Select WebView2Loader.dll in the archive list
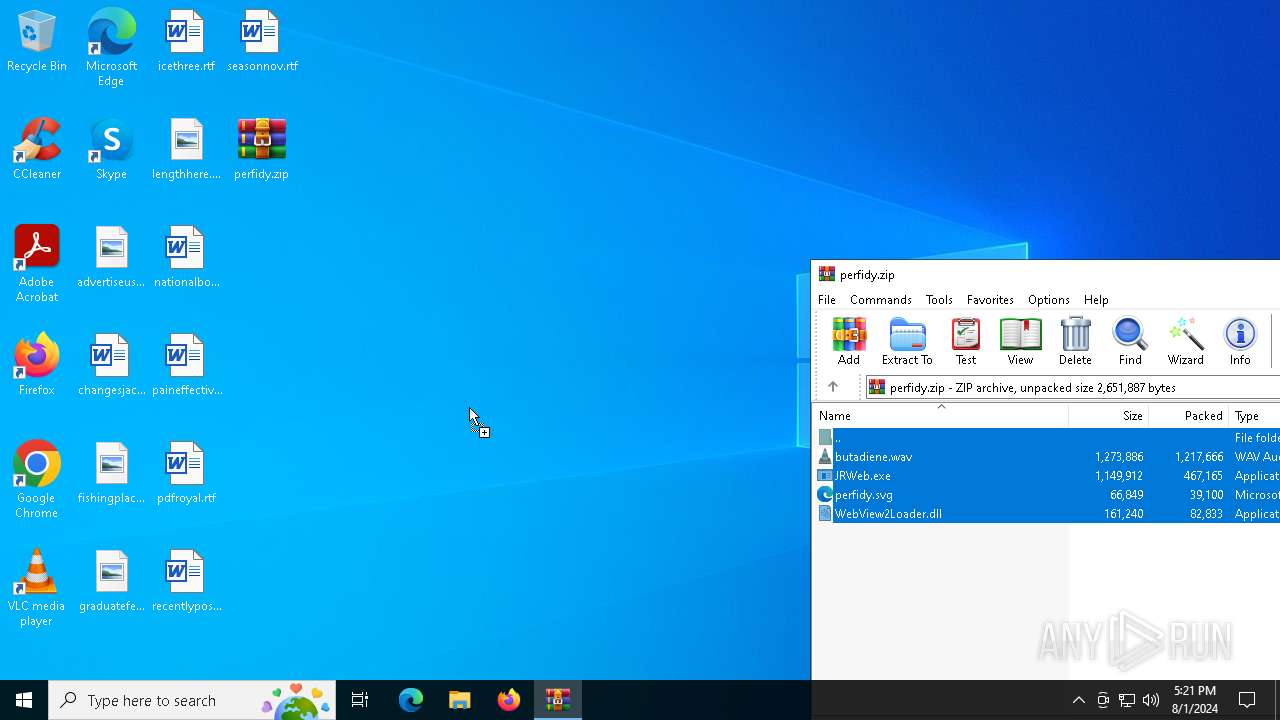The image size is (1280, 720). pos(1046,514)
